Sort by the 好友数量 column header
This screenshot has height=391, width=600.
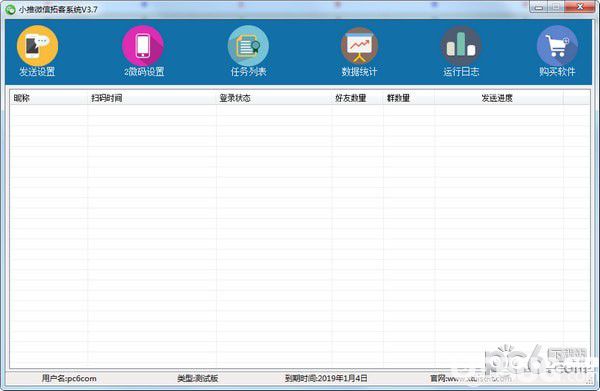pos(357,98)
